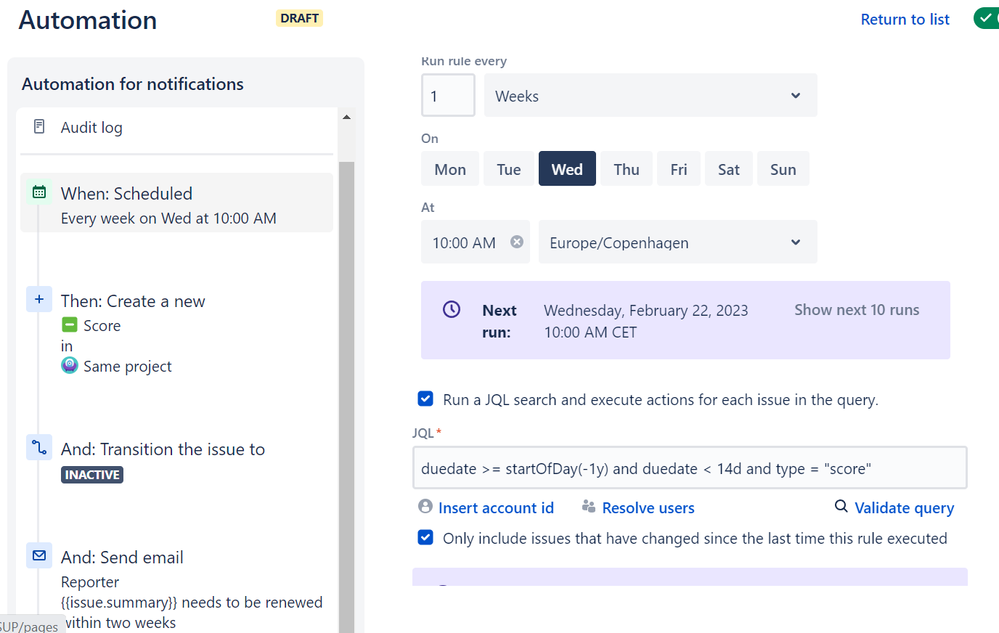999x633 pixels.
Task: Select Fri as run day
Action: pyautogui.click(x=679, y=169)
